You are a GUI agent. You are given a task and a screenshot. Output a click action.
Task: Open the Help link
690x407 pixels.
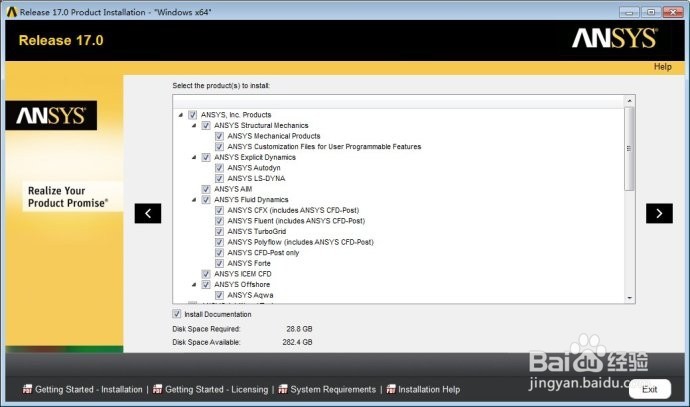(x=662, y=66)
